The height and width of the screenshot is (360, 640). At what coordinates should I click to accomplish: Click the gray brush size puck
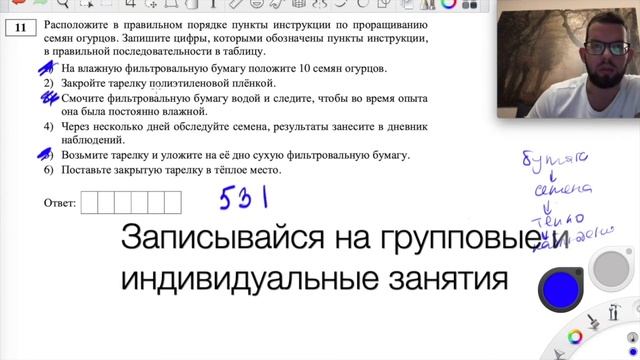(611, 269)
